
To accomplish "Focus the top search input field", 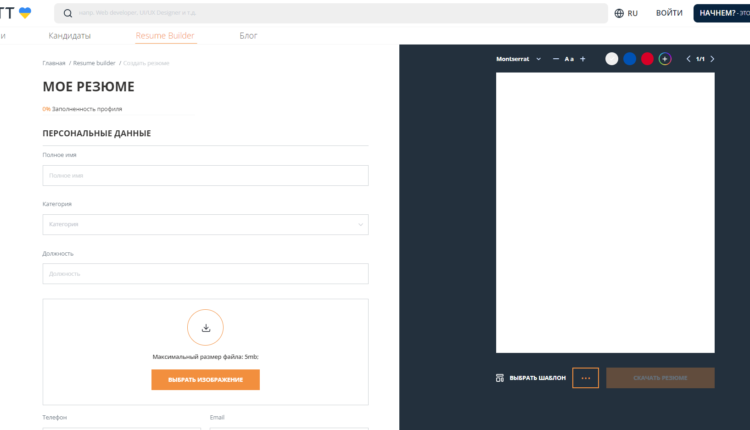I will point(331,13).
